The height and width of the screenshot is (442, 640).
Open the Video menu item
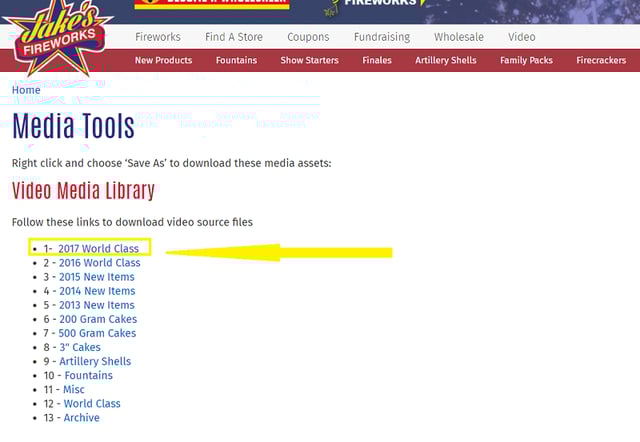pyautogui.click(x=522, y=37)
